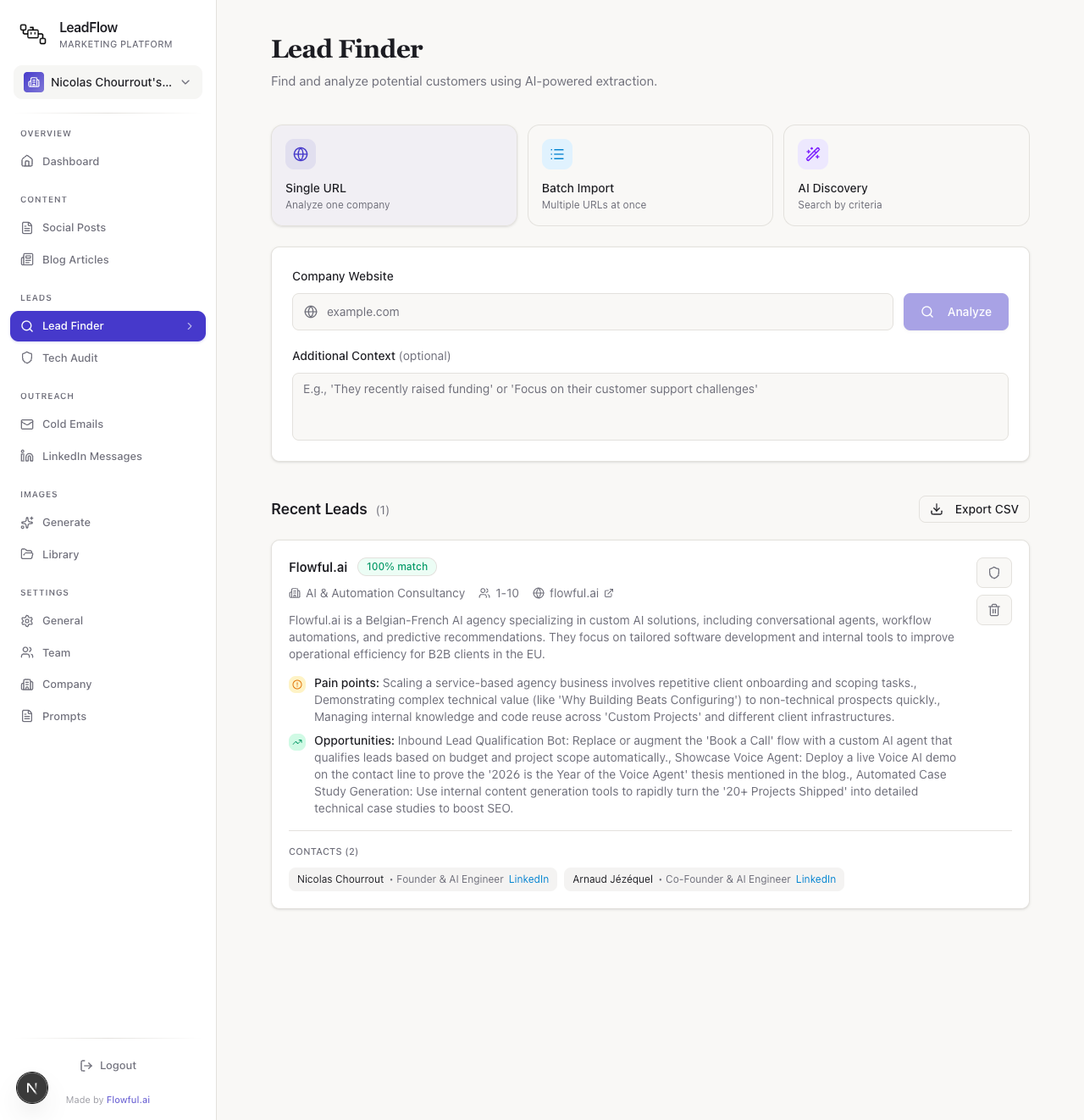Enable AI Discovery search mode
This screenshot has height=1120, width=1084.
click(x=905, y=175)
